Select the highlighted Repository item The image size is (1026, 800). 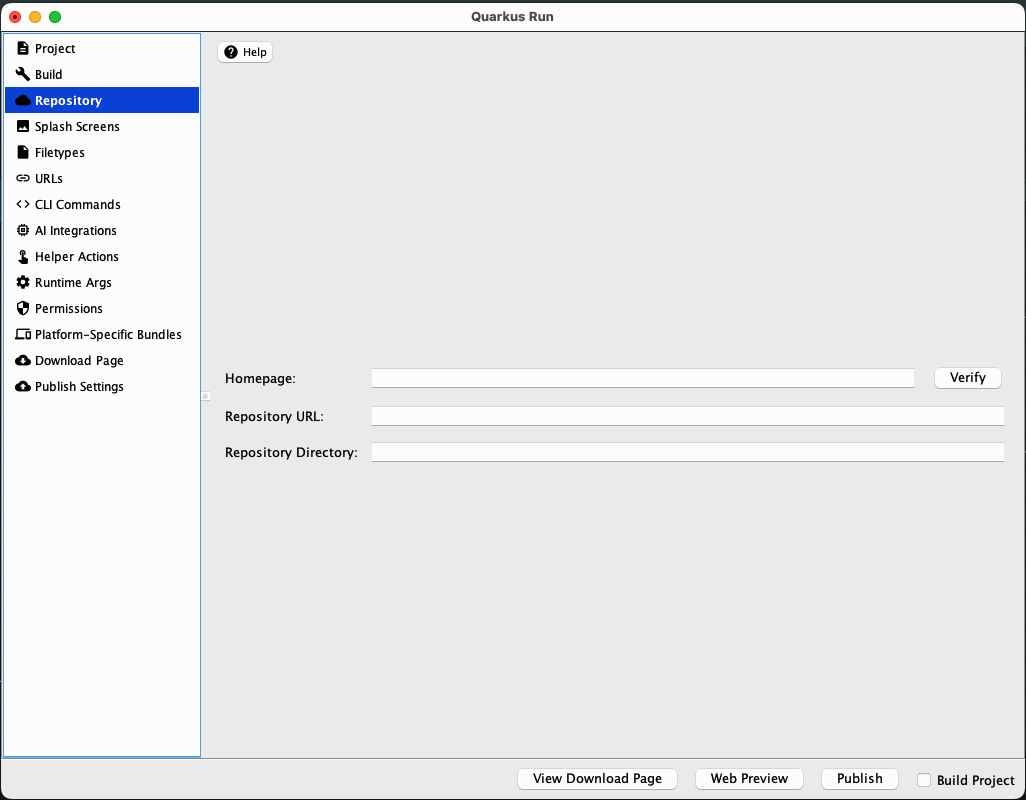[x=102, y=100]
